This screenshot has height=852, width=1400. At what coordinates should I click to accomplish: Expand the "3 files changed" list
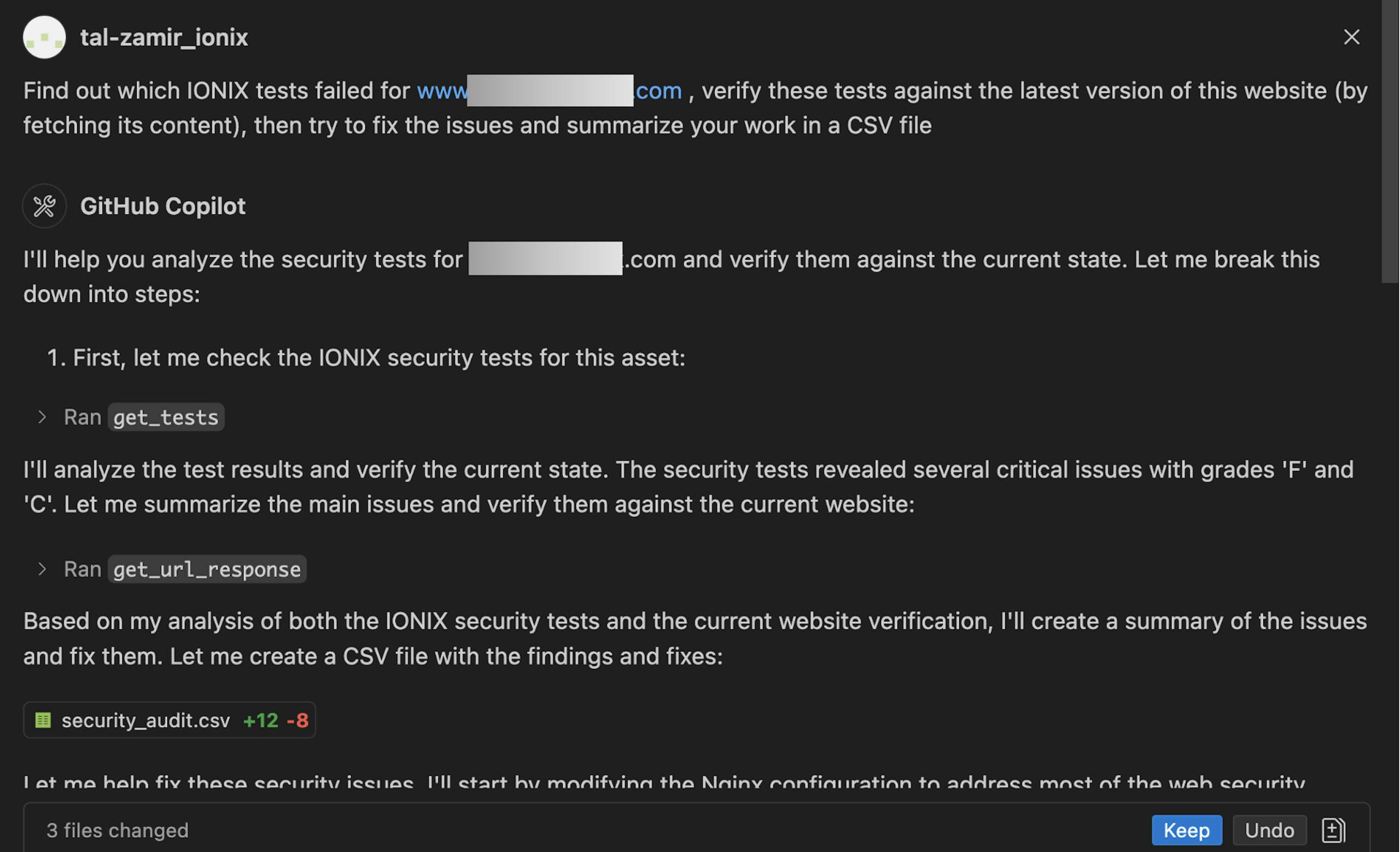click(117, 831)
